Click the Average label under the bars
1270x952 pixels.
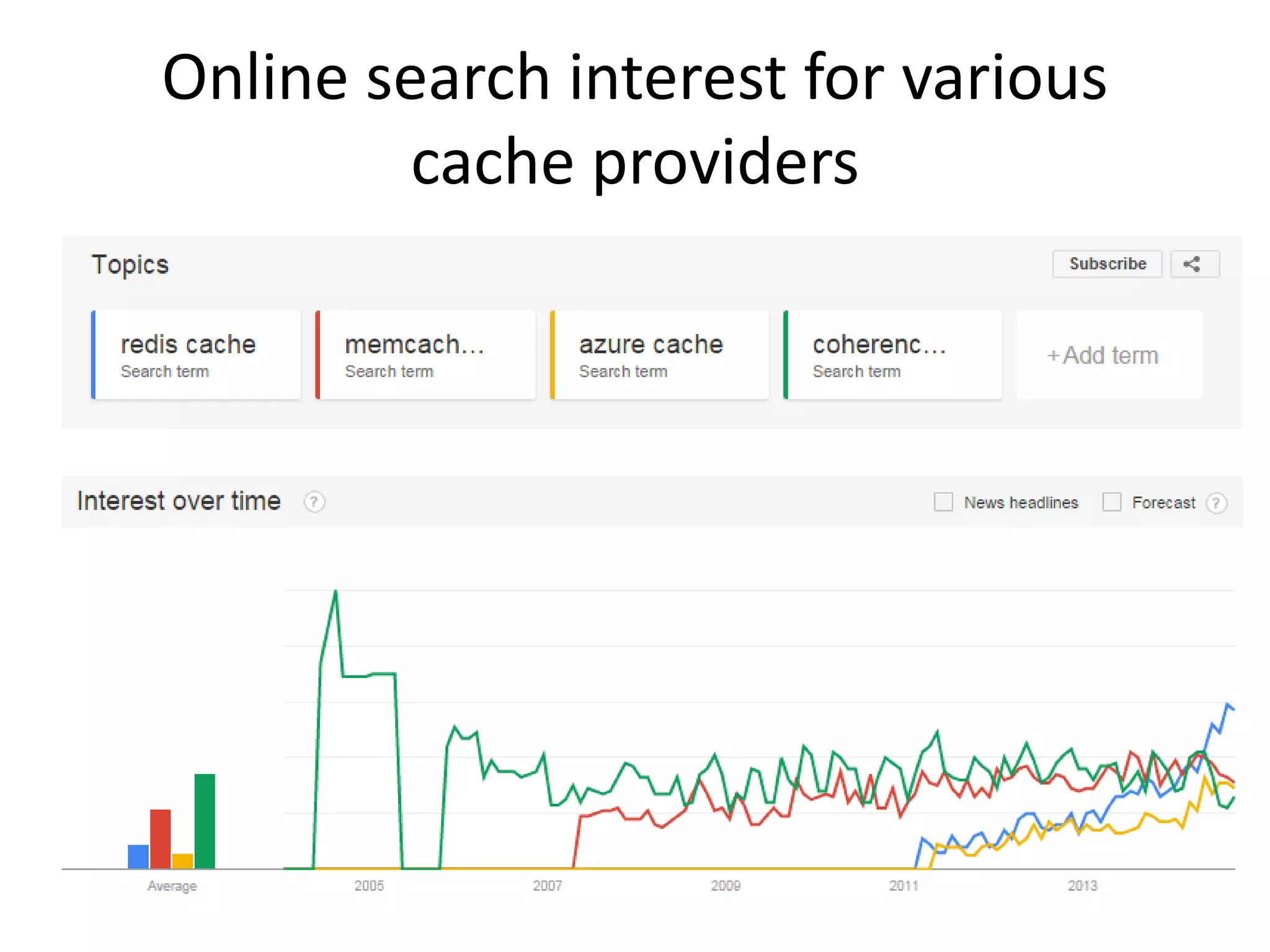(172, 886)
